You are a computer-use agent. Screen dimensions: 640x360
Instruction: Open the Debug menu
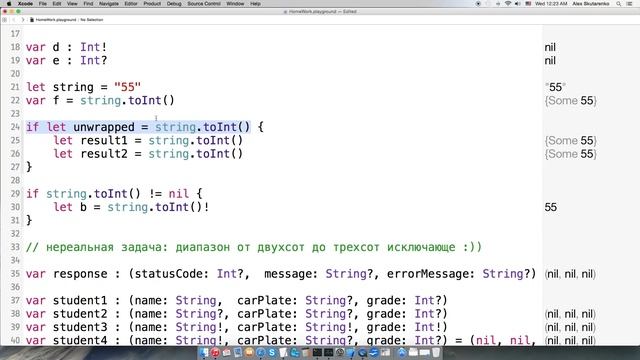[x=174, y=4]
